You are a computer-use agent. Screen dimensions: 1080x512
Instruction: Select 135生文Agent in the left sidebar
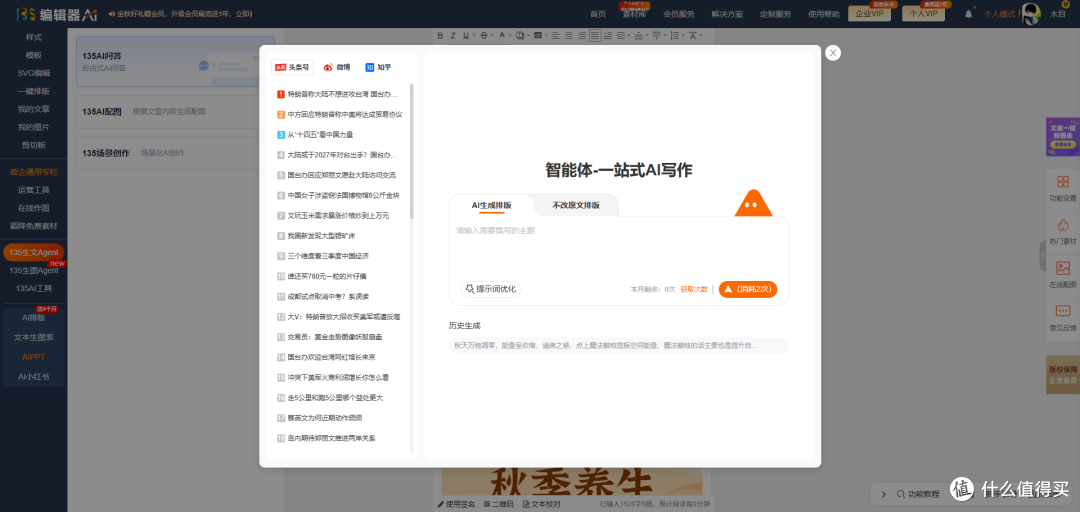click(x=34, y=252)
